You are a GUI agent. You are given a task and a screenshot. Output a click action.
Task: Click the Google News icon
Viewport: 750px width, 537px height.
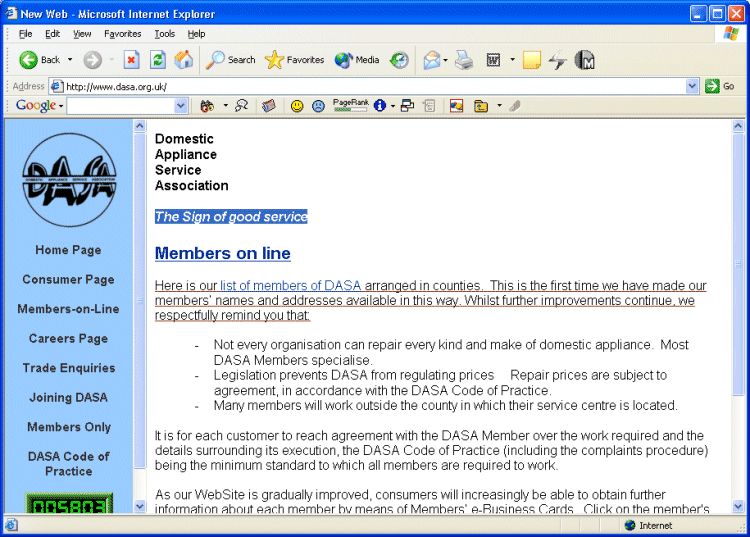[269, 106]
